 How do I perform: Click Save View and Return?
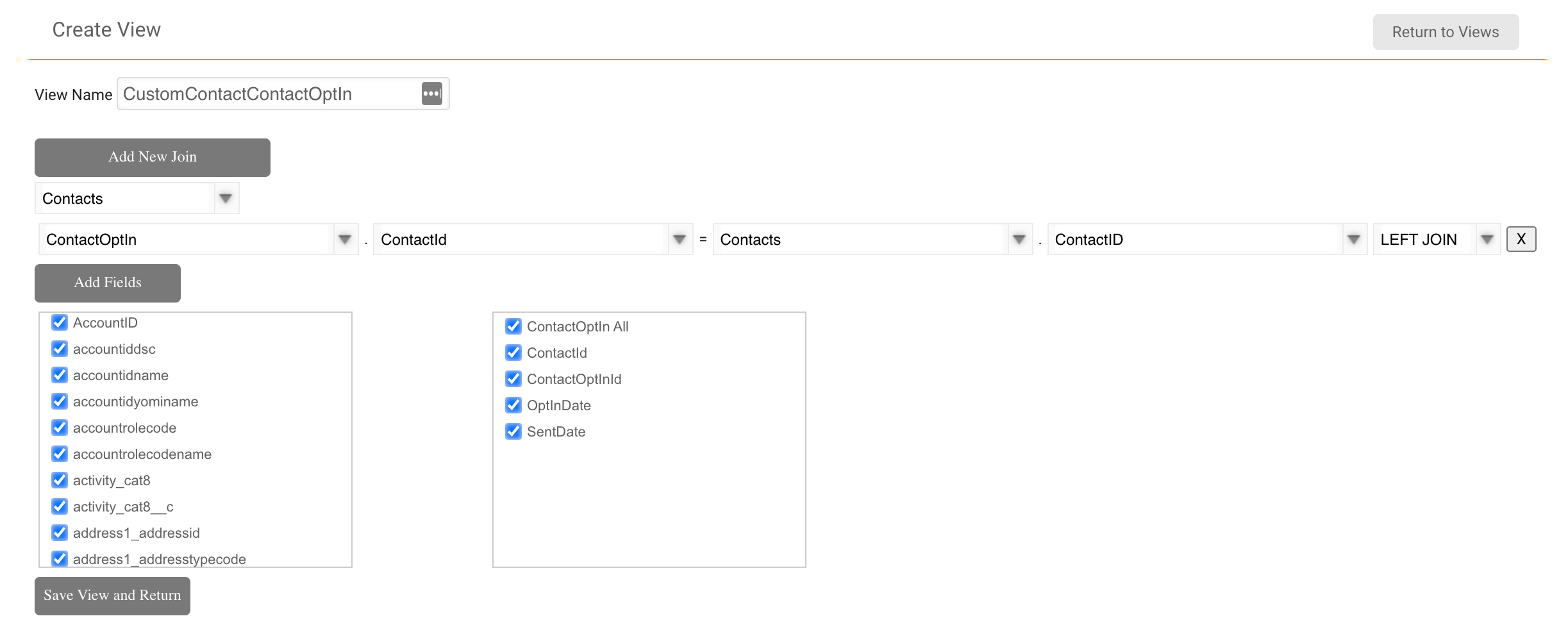pyautogui.click(x=112, y=596)
